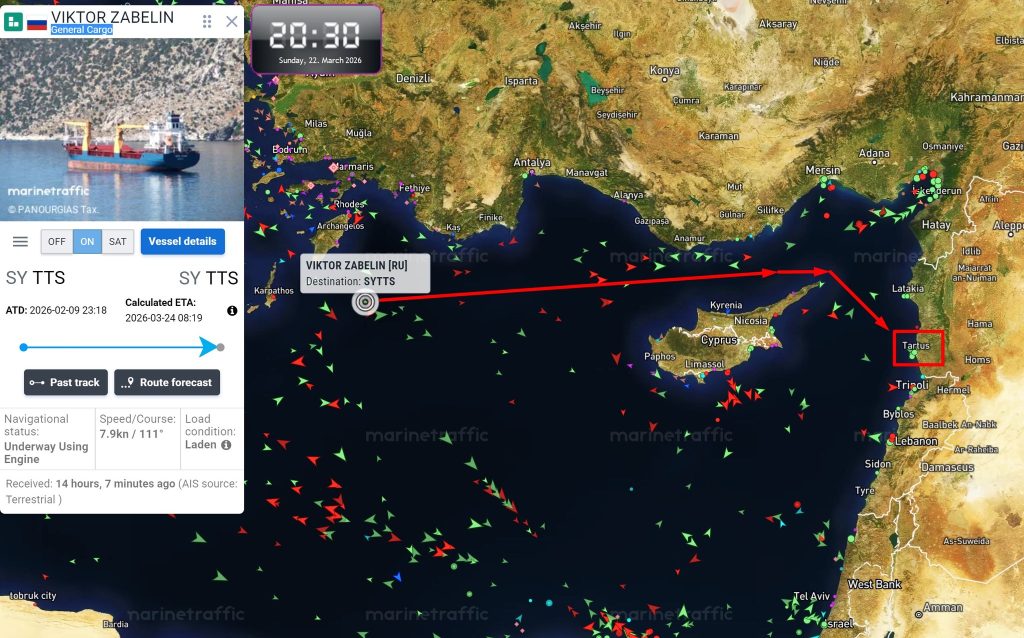1024x638 pixels.
Task: Click the 20:30 clock widget
Action: [316, 40]
